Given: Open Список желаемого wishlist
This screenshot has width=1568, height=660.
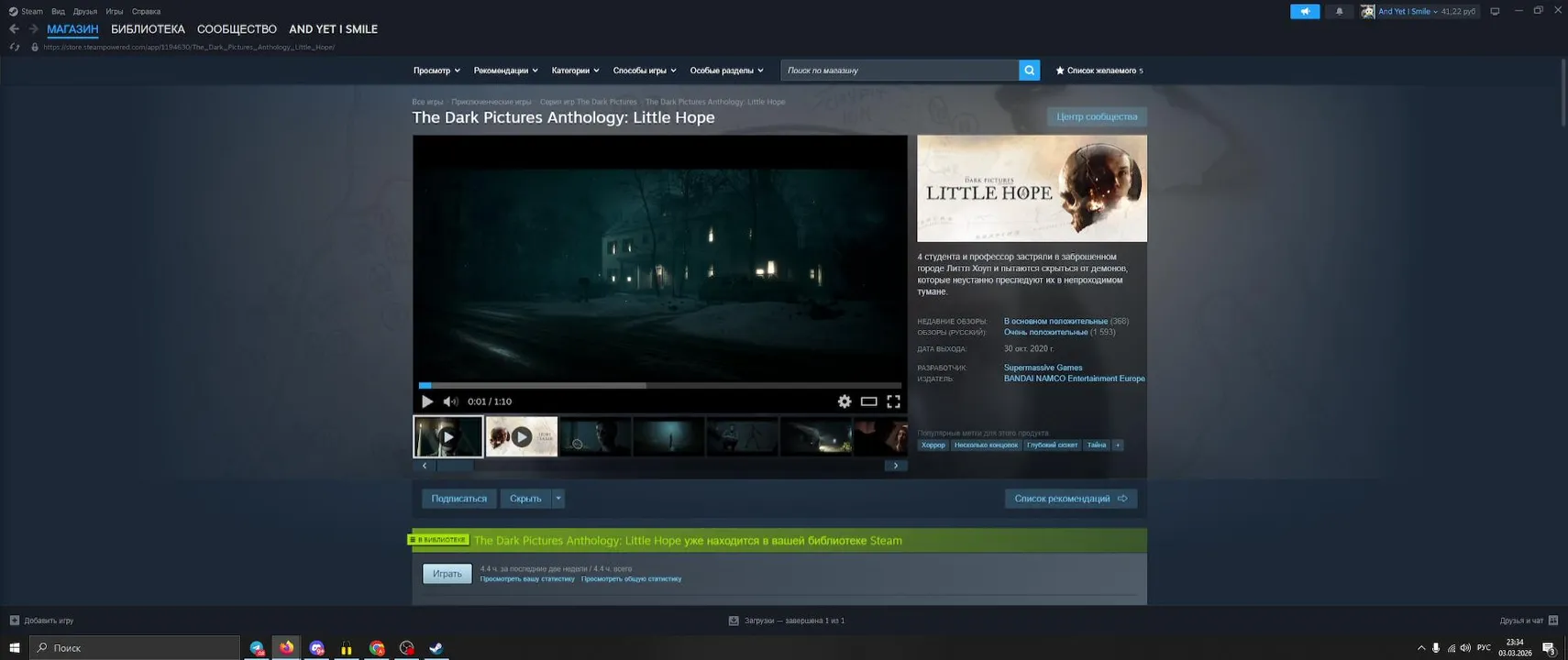Looking at the screenshot, I should tap(1099, 71).
